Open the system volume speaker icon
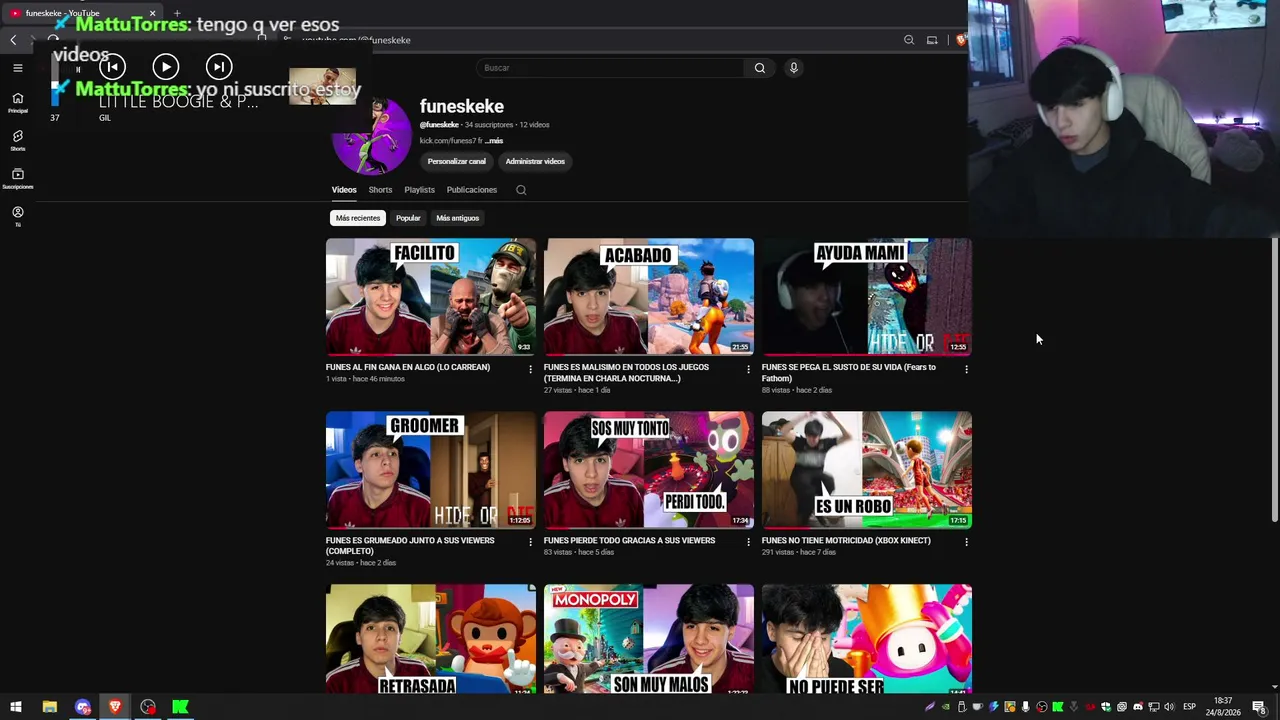The width and height of the screenshot is (1280, 720). coord(1169,707)
